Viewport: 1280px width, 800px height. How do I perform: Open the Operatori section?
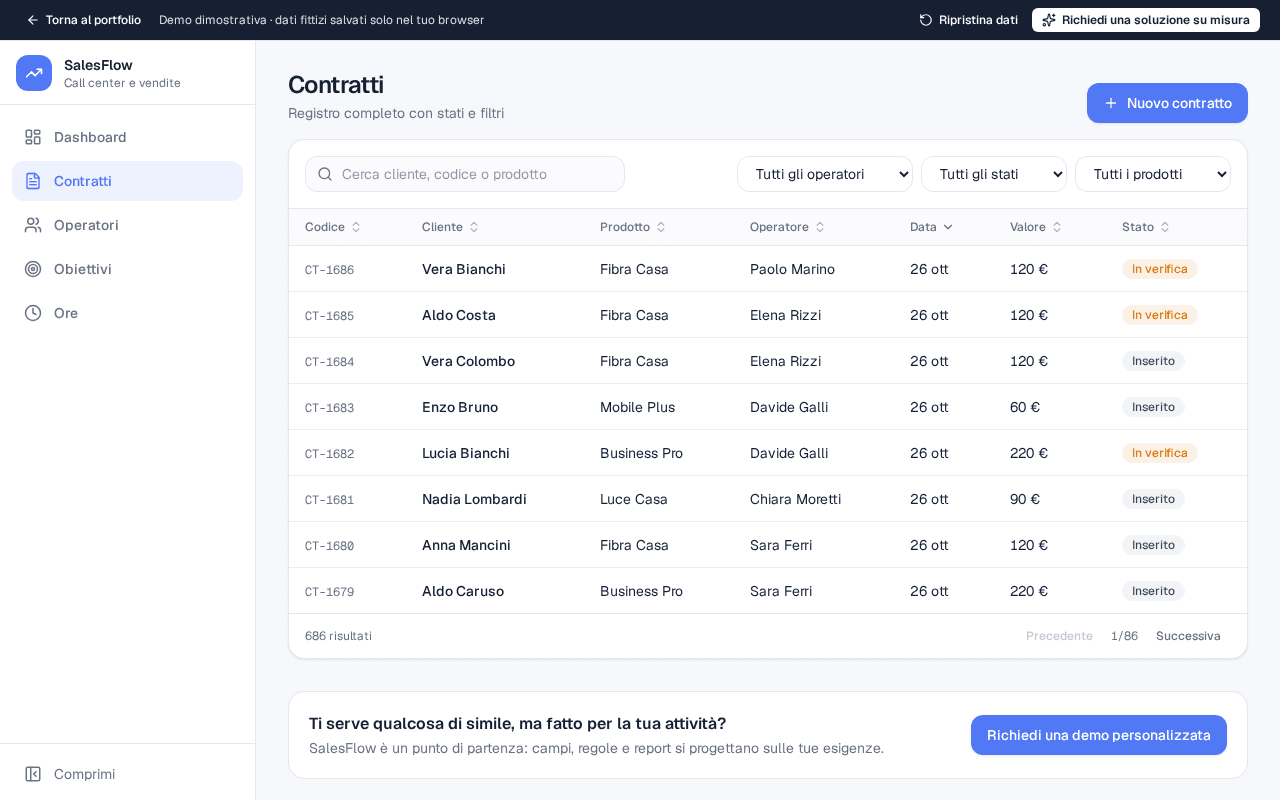coord(127,225)
